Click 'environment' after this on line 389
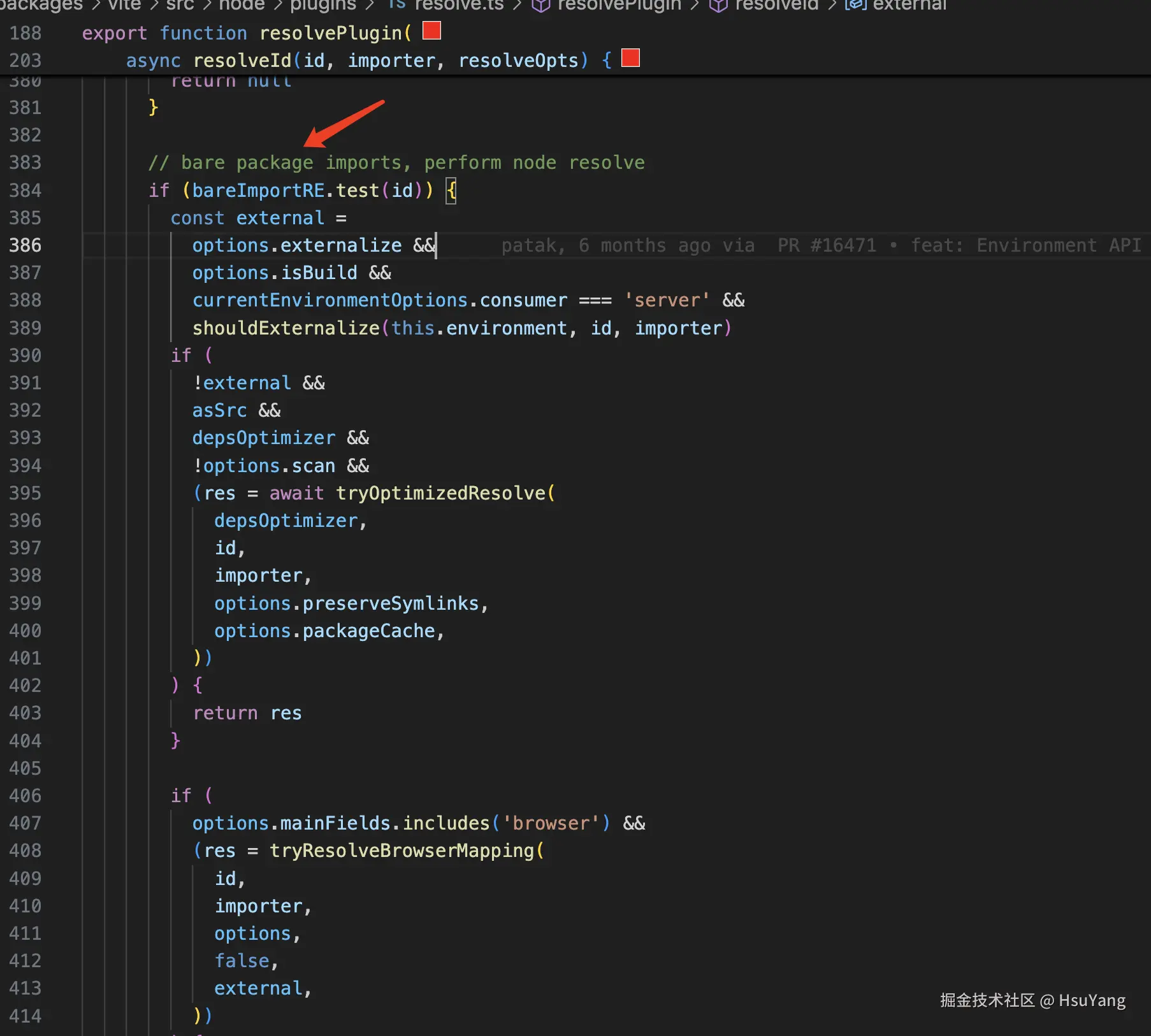Screen dimensions: 1151x1036 pyautogui.click(x=507, y=328)
